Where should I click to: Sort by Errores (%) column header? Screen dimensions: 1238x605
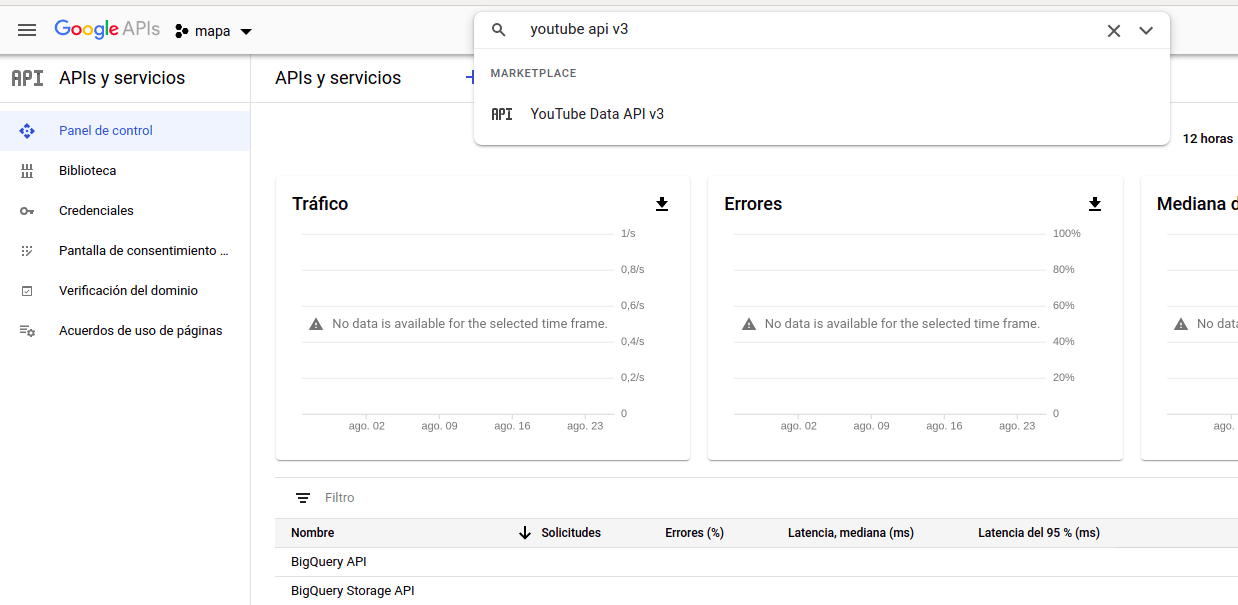pyautogui.click(x=694, y=533)
